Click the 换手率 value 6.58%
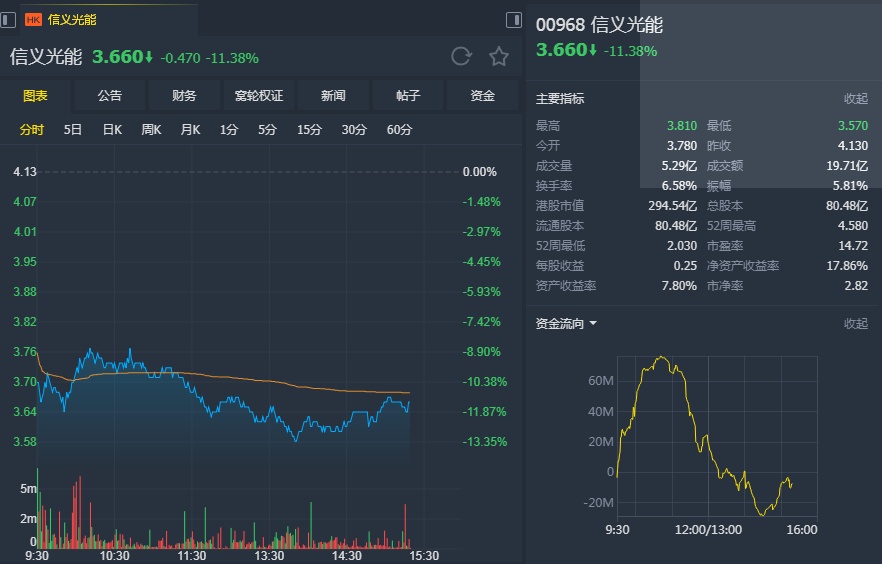882x564 pixels. (x=679, y=186)
